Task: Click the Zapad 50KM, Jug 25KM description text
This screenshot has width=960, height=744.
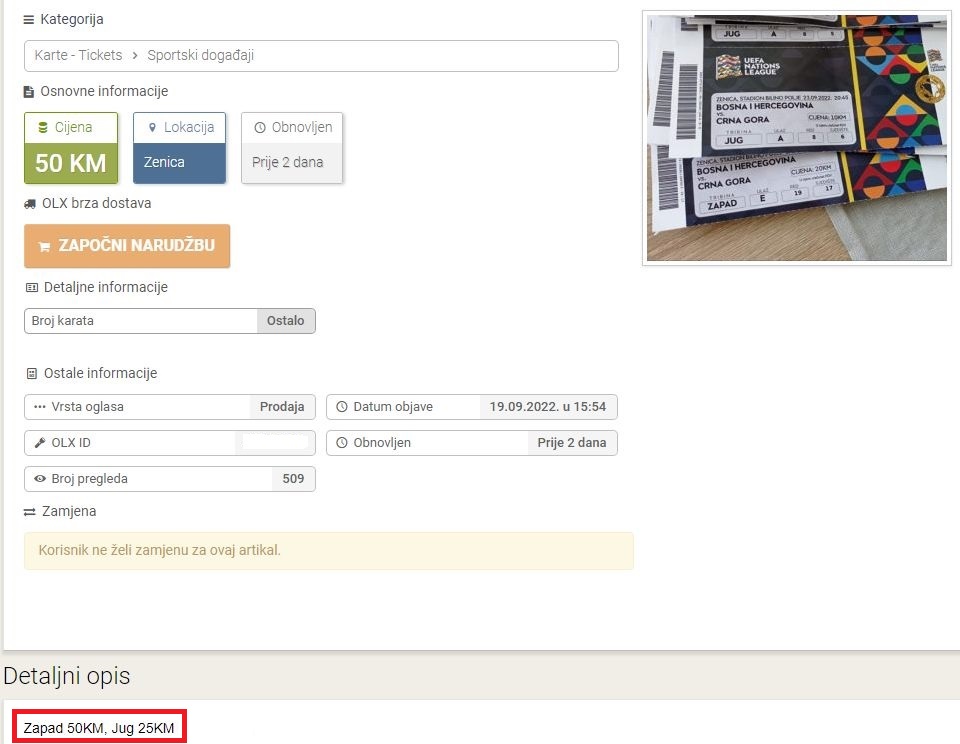Action: tap(100, 729)
